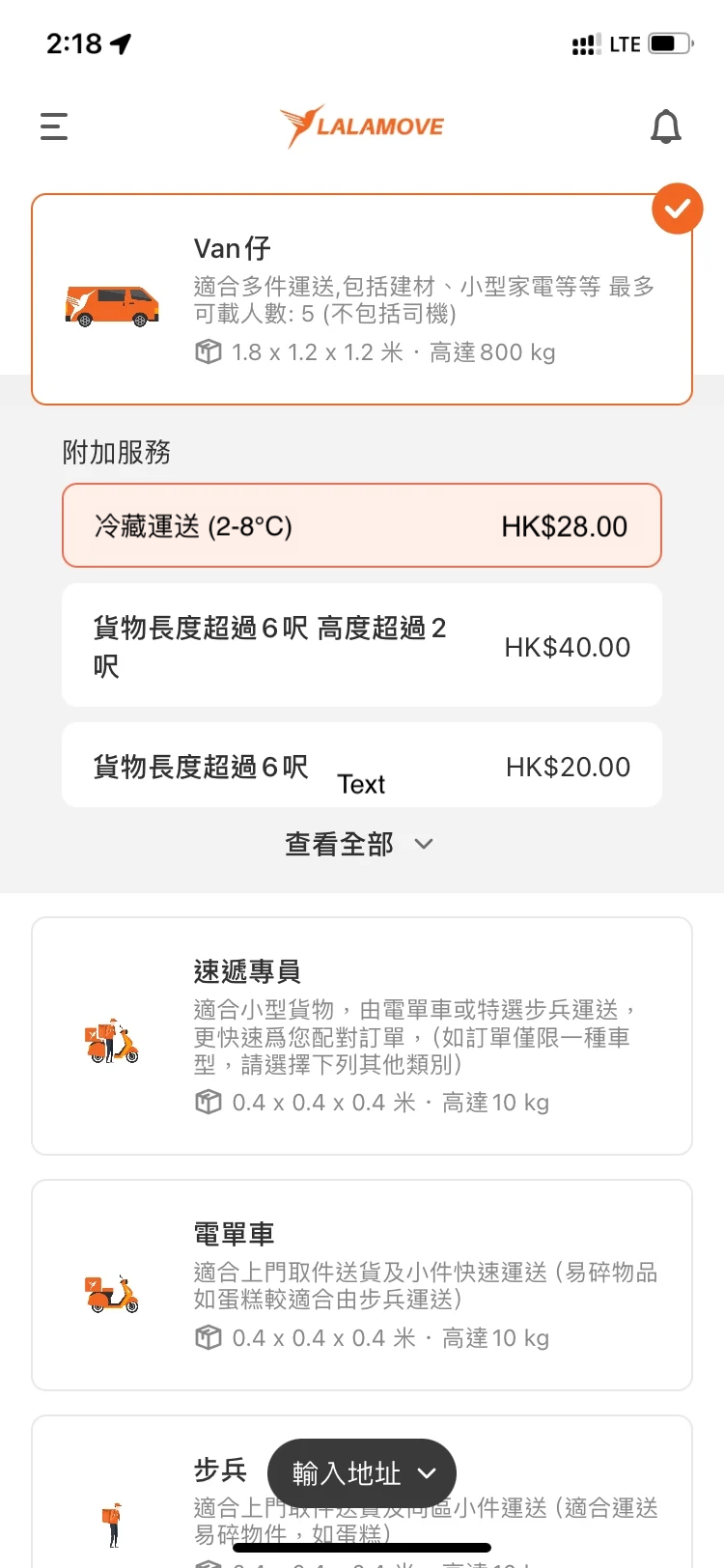Image resolution: width=724 pixels, height=1568 pixels.
Task: Tap the Van仔 vehicle card
Action: click(x=362, y=299)
